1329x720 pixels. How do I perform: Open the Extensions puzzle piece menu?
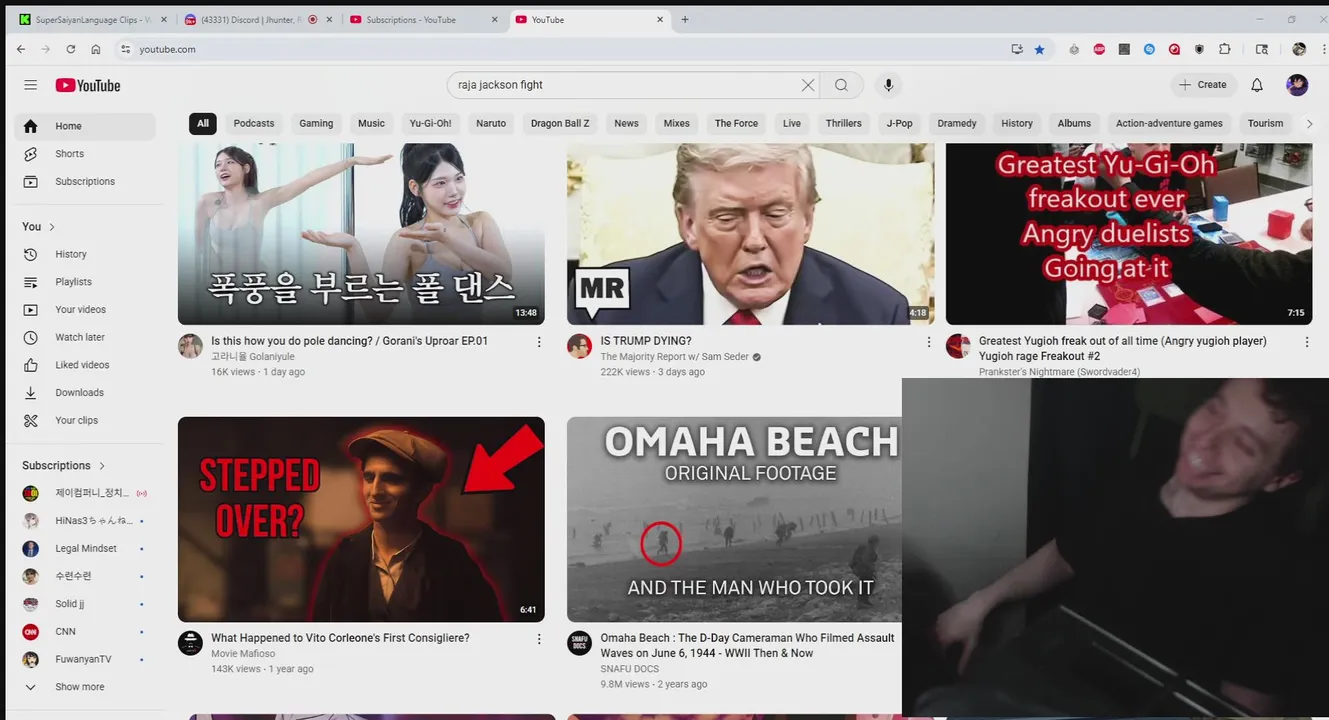tap(1225, 49)
